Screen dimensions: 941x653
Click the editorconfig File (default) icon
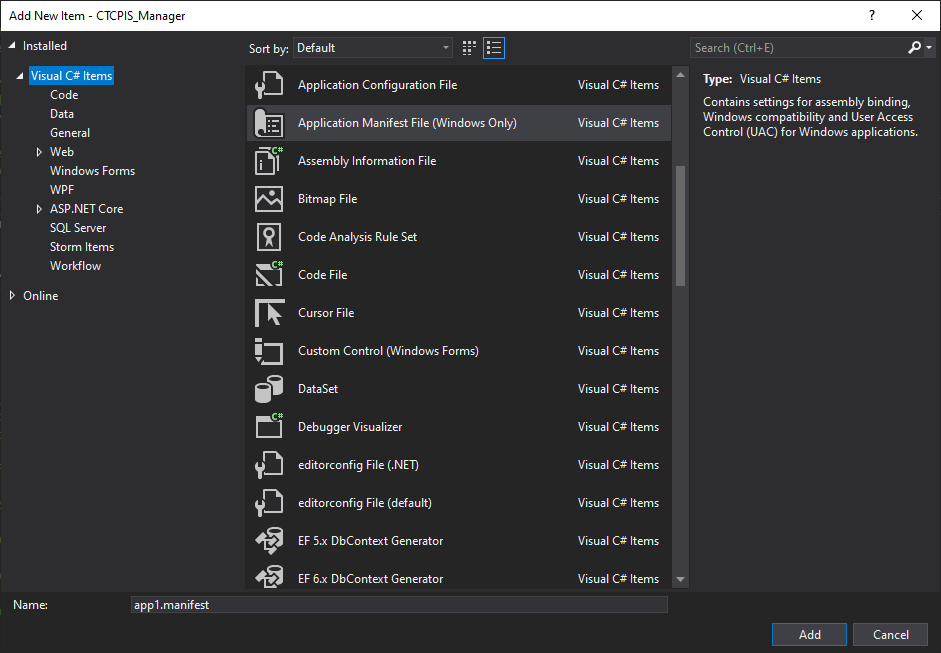(x=269, y=503)
